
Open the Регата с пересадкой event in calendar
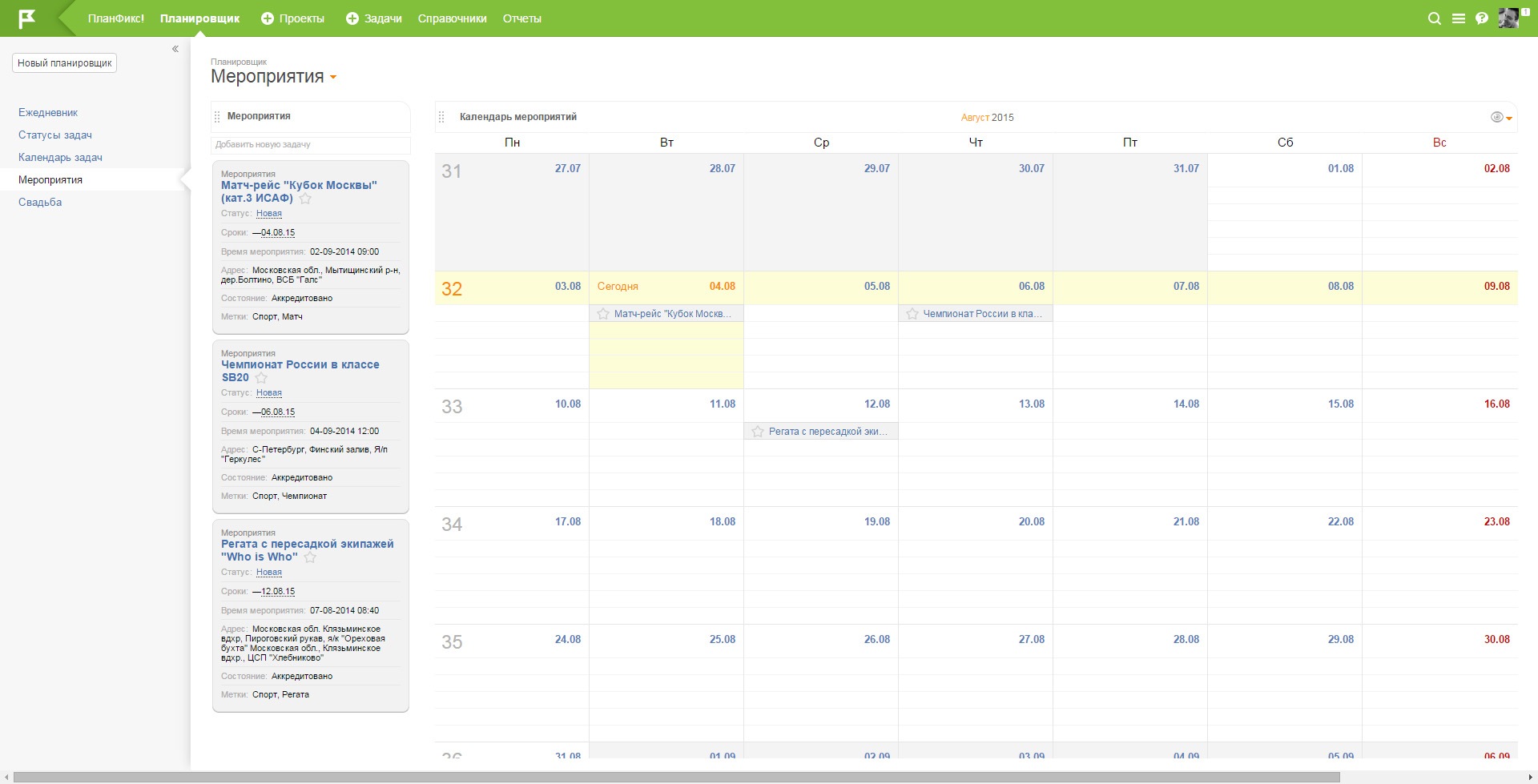tap(828, 432)
